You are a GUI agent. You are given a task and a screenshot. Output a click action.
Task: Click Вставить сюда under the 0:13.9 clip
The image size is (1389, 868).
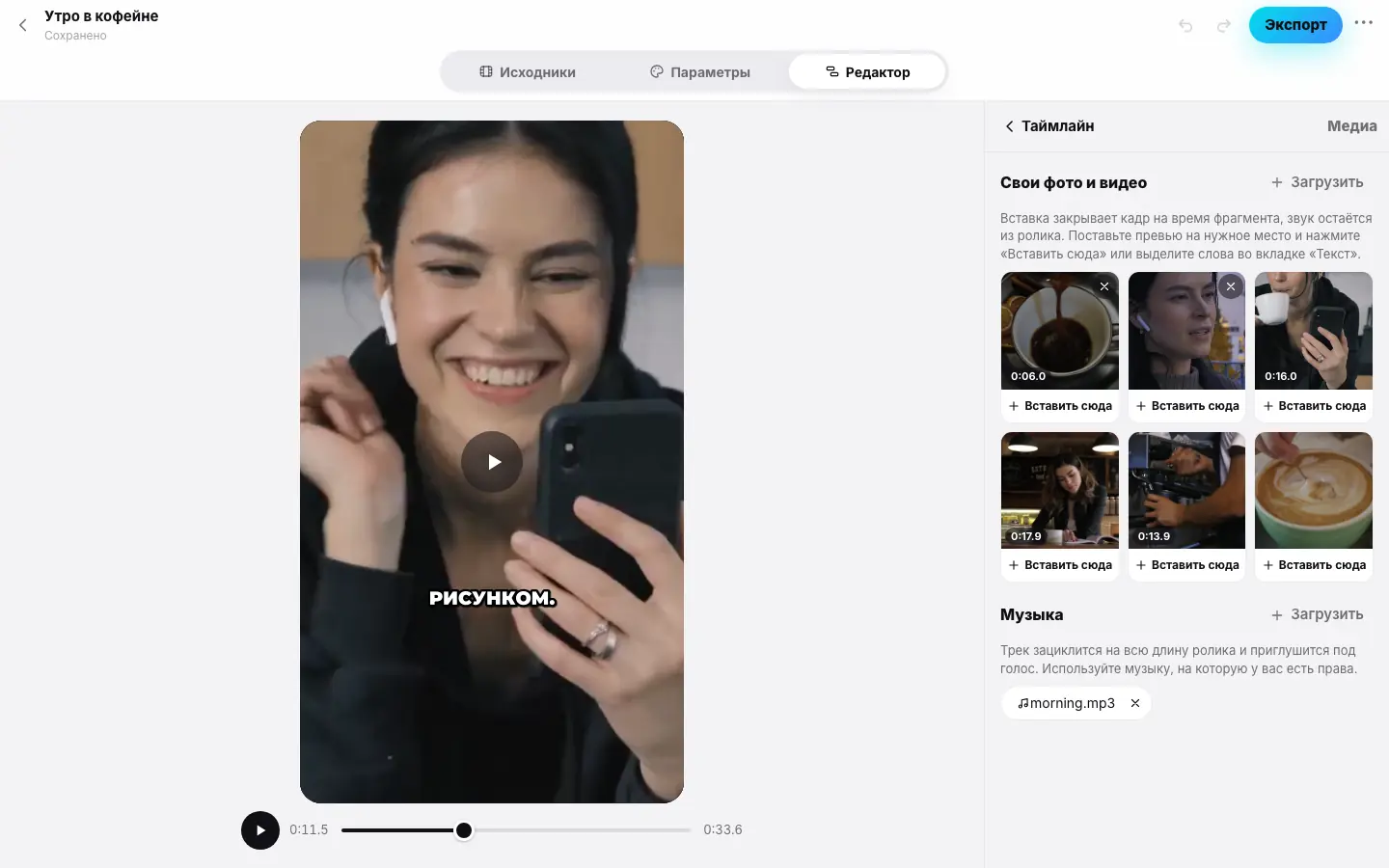[1186, 565]
